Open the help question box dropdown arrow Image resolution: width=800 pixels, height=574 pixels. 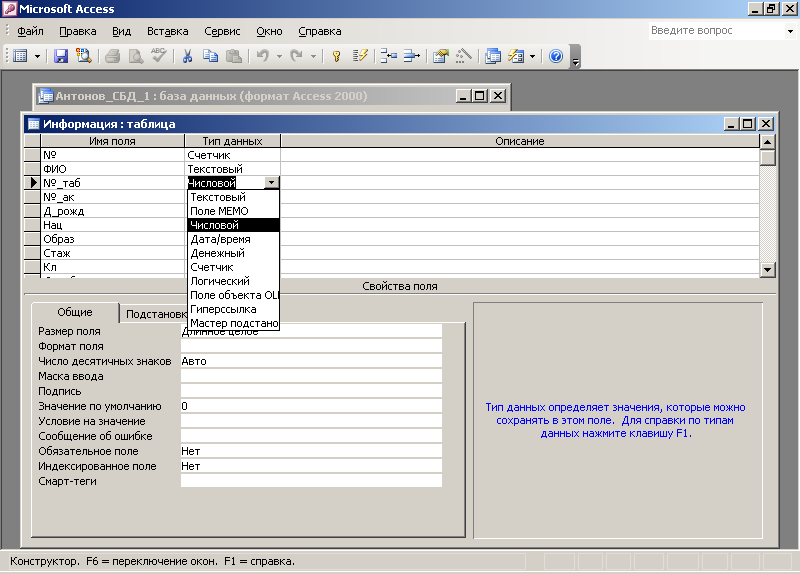pos(790,31)
